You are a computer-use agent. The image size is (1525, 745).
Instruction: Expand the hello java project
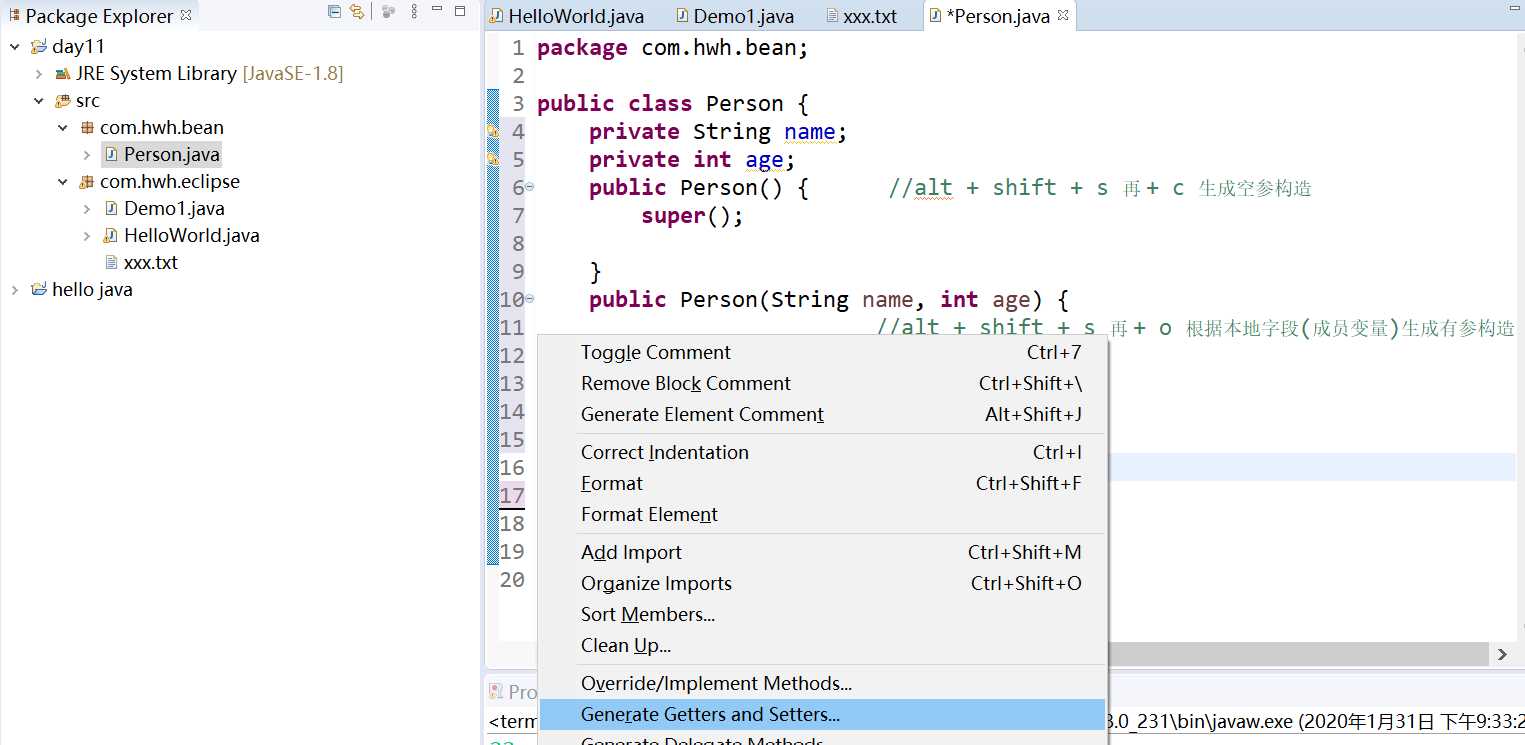click(14, 290)
